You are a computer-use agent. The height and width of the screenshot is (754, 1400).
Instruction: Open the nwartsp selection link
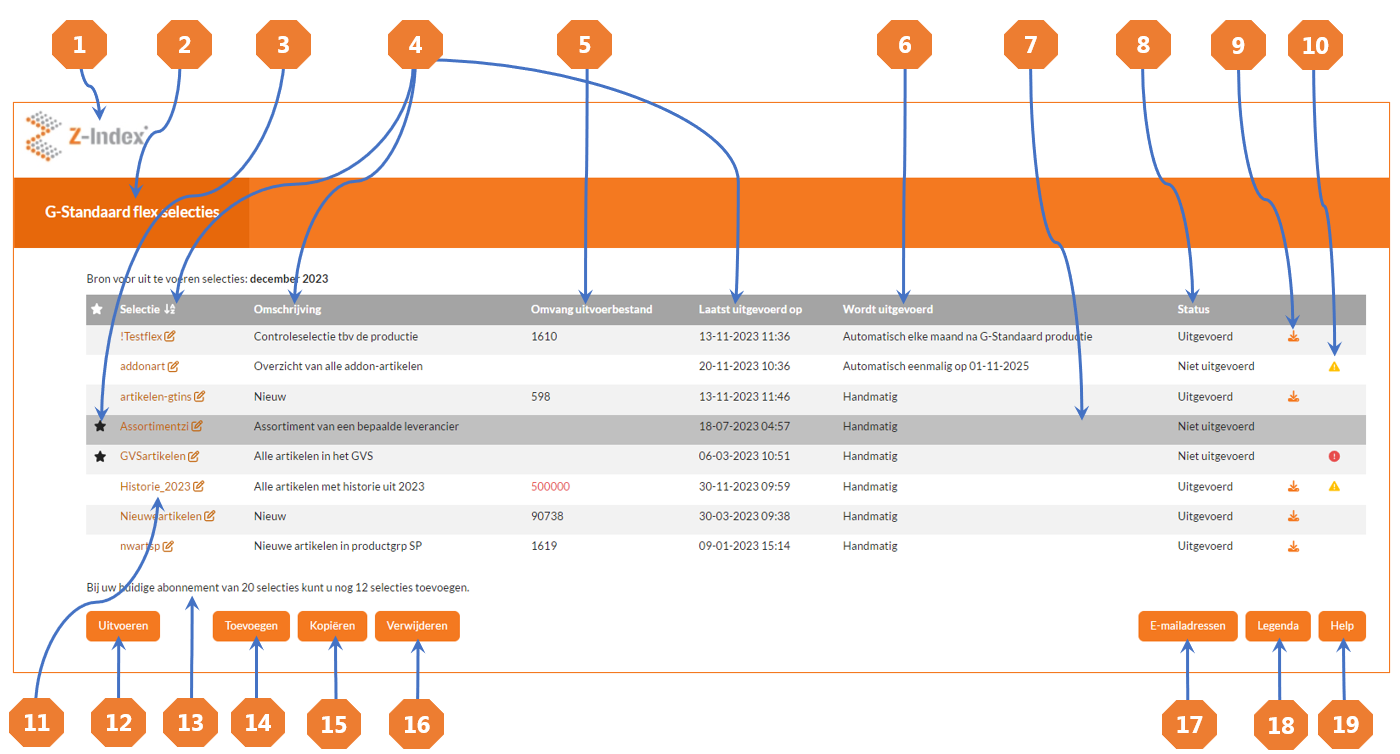[140, 547]
